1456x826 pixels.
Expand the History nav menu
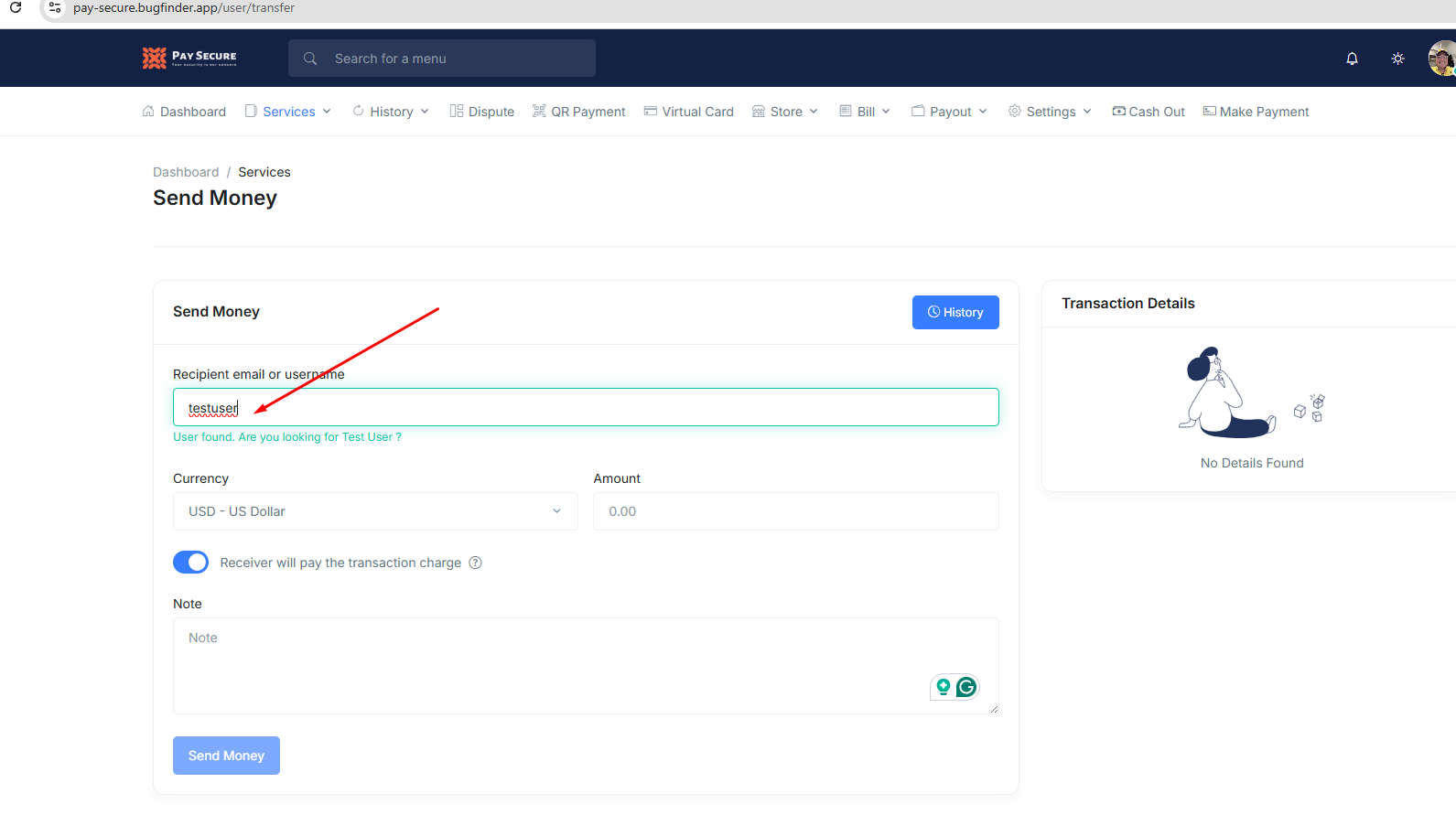click(391, 112)
